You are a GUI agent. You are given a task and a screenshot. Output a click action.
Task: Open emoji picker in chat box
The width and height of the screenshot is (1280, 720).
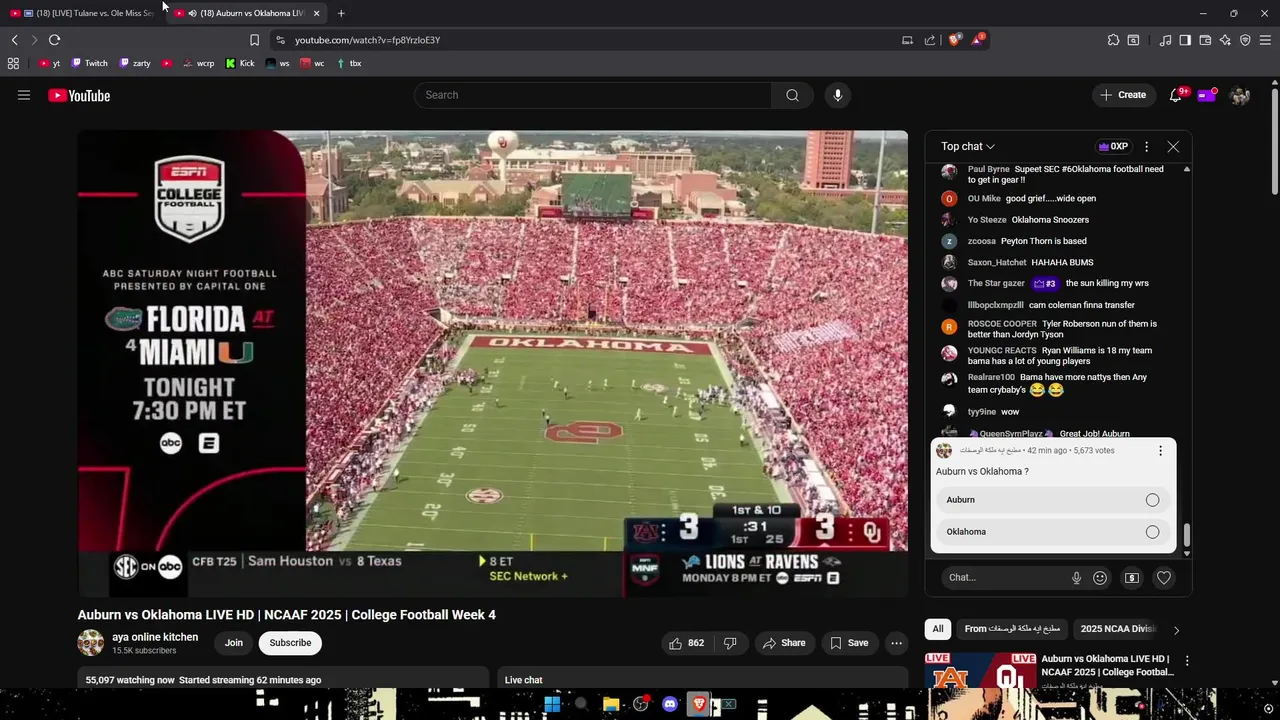(1100, 577)
